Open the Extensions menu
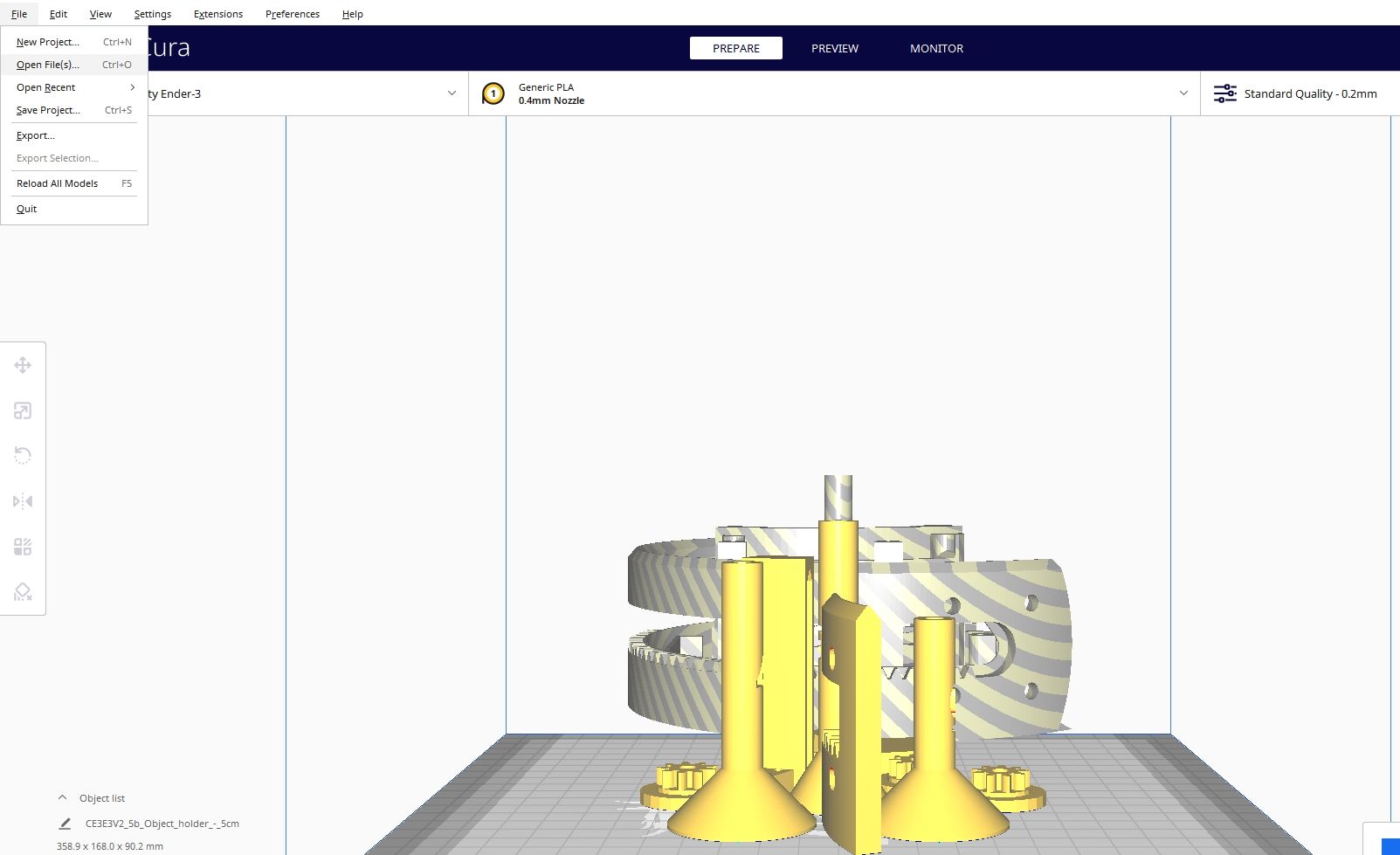 point(217,13)
